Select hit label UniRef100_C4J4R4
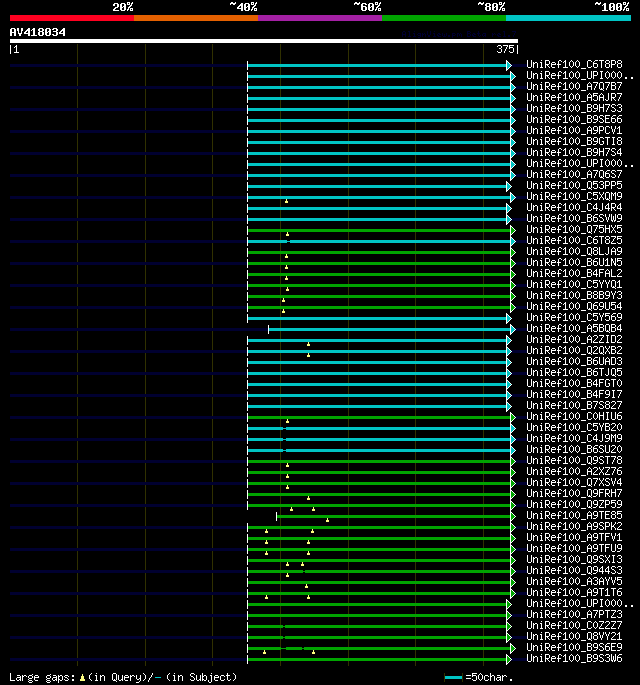 click(x=574, y=207)
